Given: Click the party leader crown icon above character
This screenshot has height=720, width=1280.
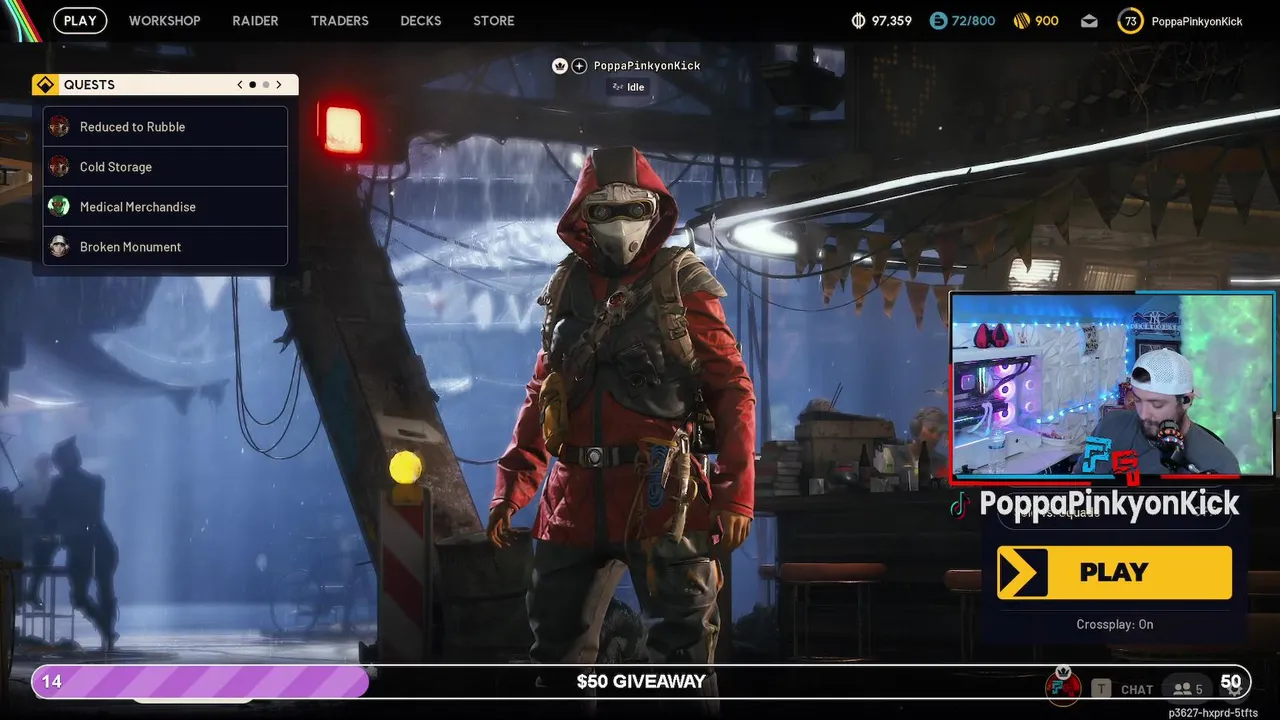Looking at the screenshot, I should [x=560, y=66].
